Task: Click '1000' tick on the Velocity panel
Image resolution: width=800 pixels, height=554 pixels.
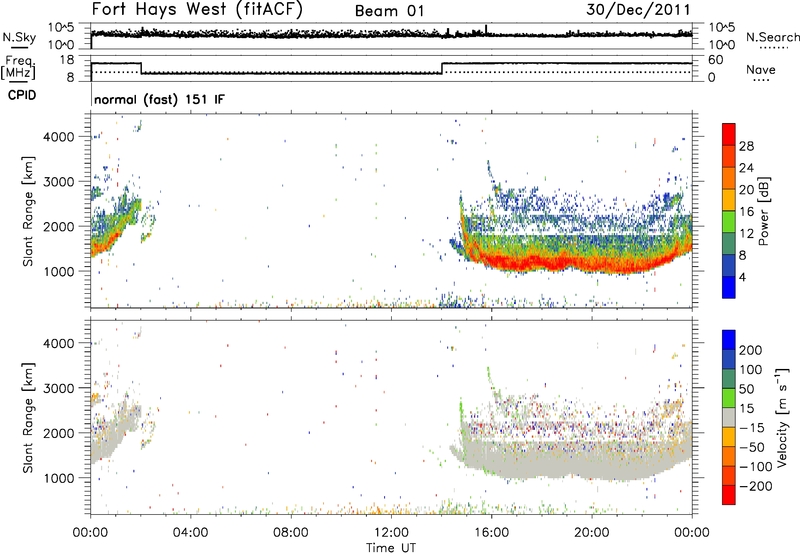Action: [x=58, y=478]
